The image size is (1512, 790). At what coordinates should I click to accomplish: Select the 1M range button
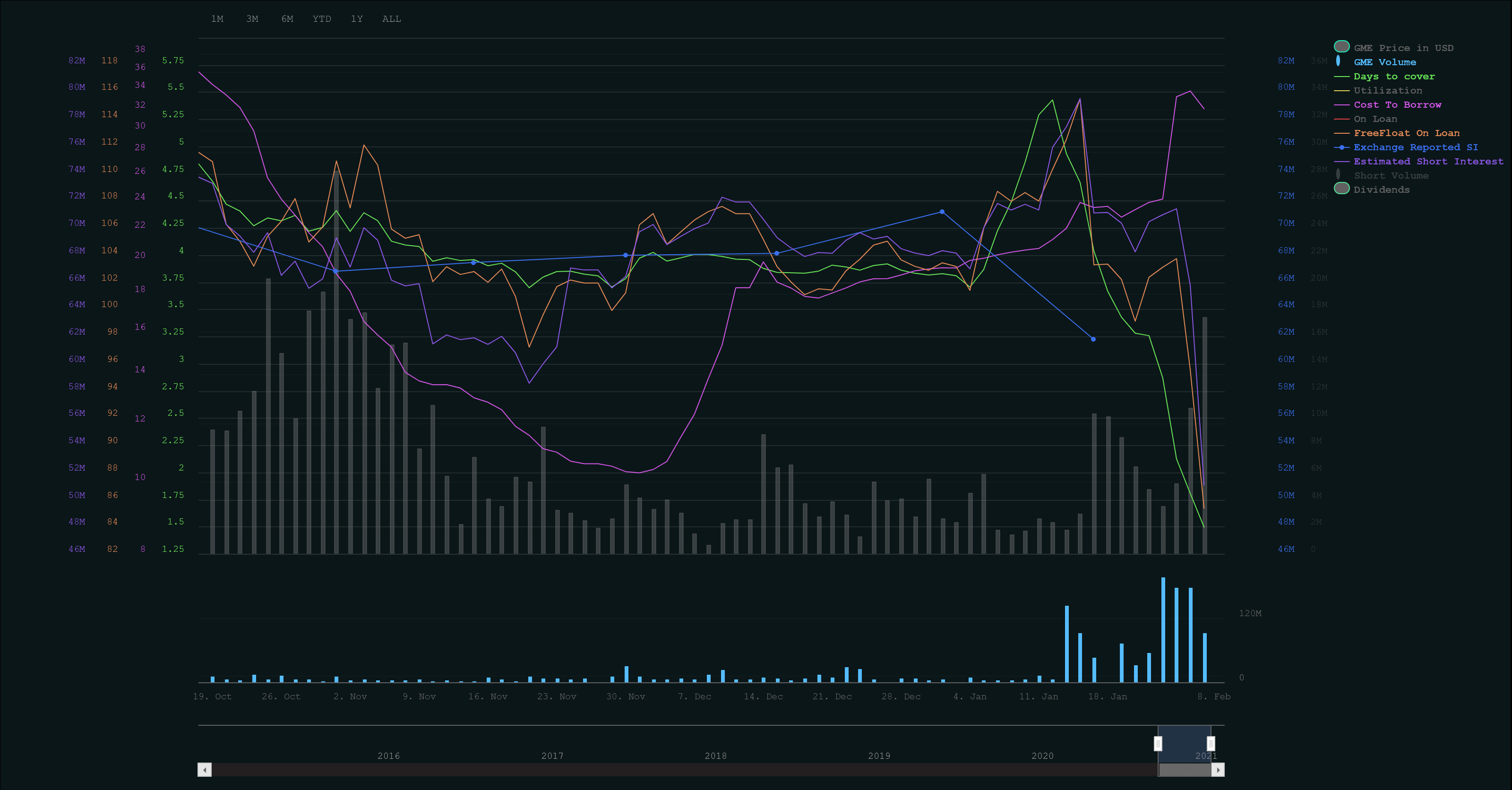pos(217,19)
